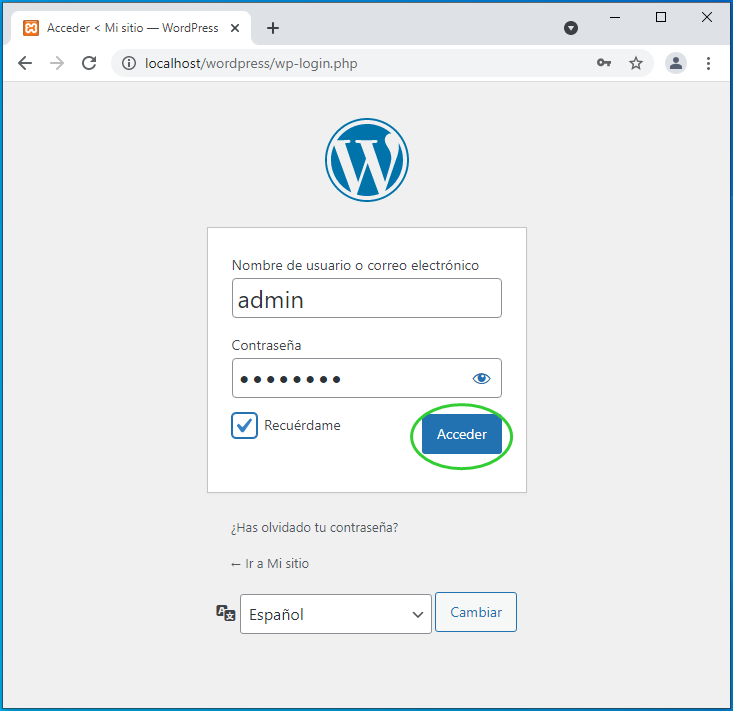Viewport: 733px width, 711px height.
Task: Click the Recuérdame label text
Action: coord(302,425)
